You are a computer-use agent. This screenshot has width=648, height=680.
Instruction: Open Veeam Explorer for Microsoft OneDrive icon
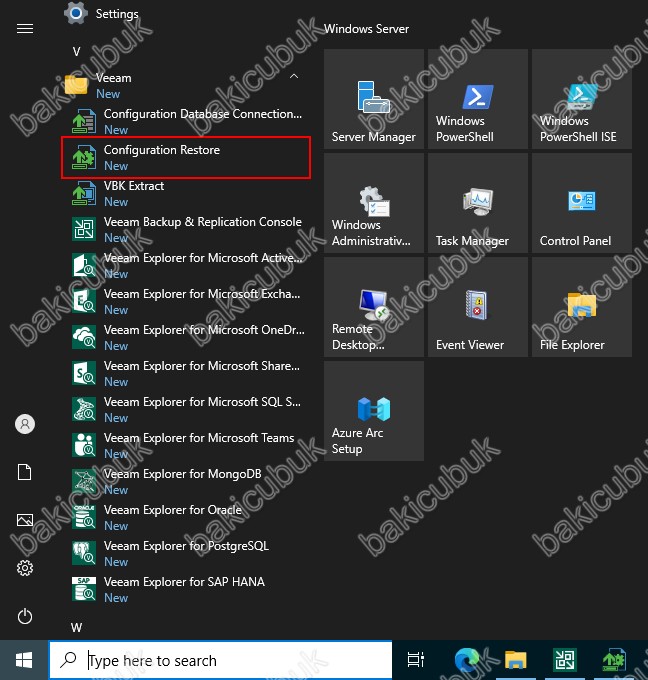tap(84, 337)
